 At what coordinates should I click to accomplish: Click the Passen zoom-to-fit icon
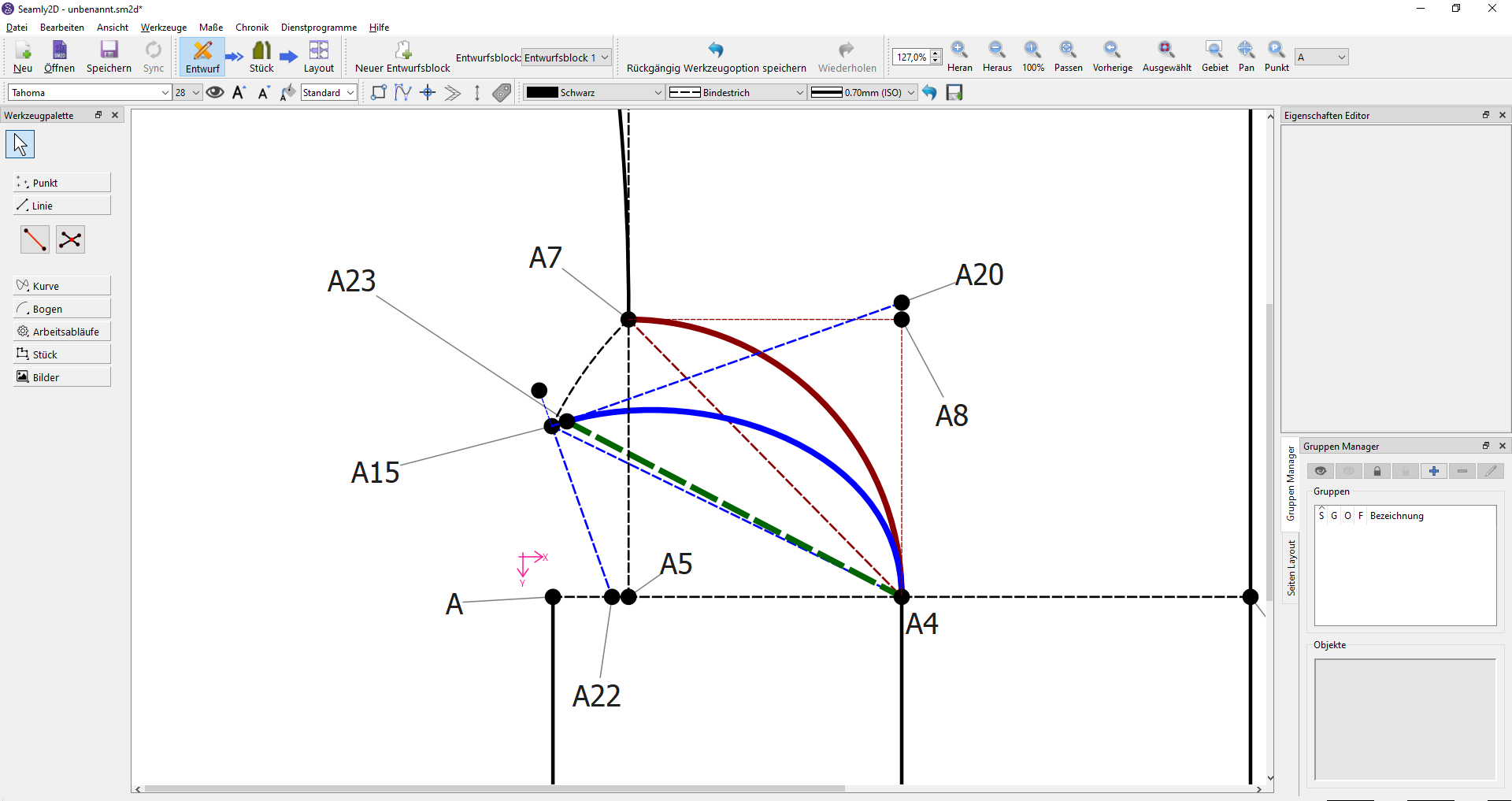point(1068,50)
